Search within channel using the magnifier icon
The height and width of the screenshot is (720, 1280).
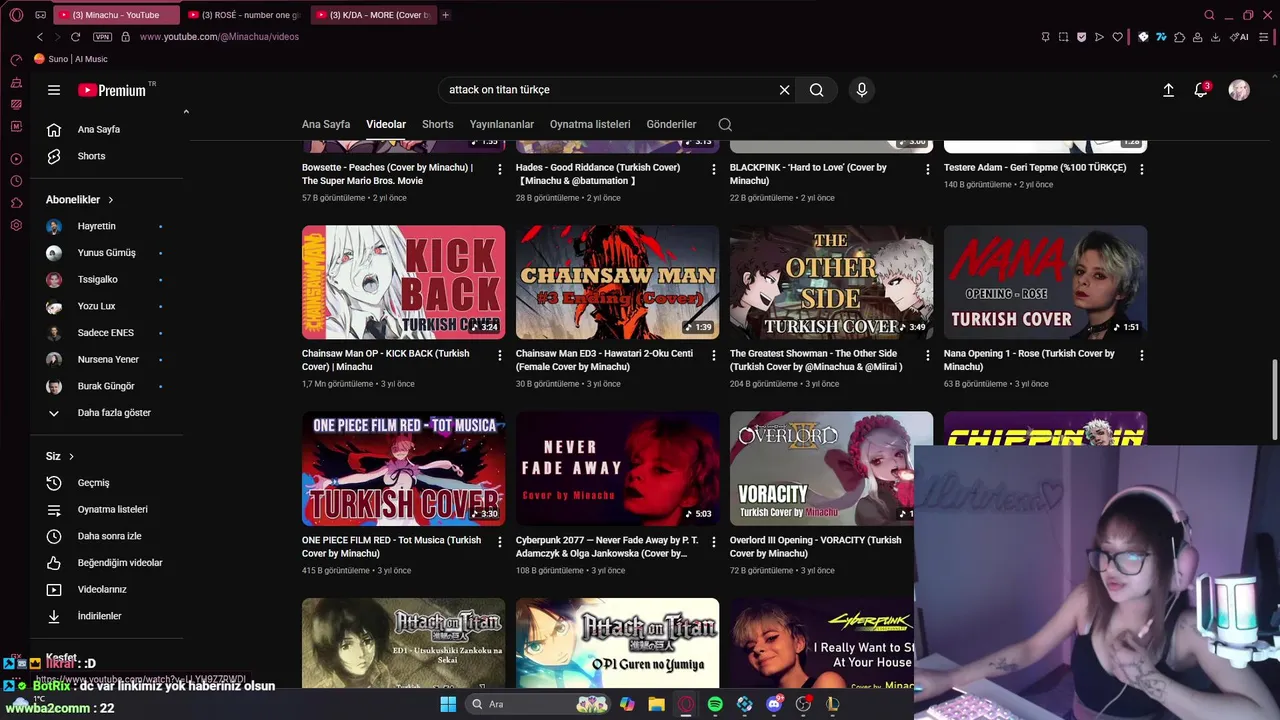click(725, 125)
